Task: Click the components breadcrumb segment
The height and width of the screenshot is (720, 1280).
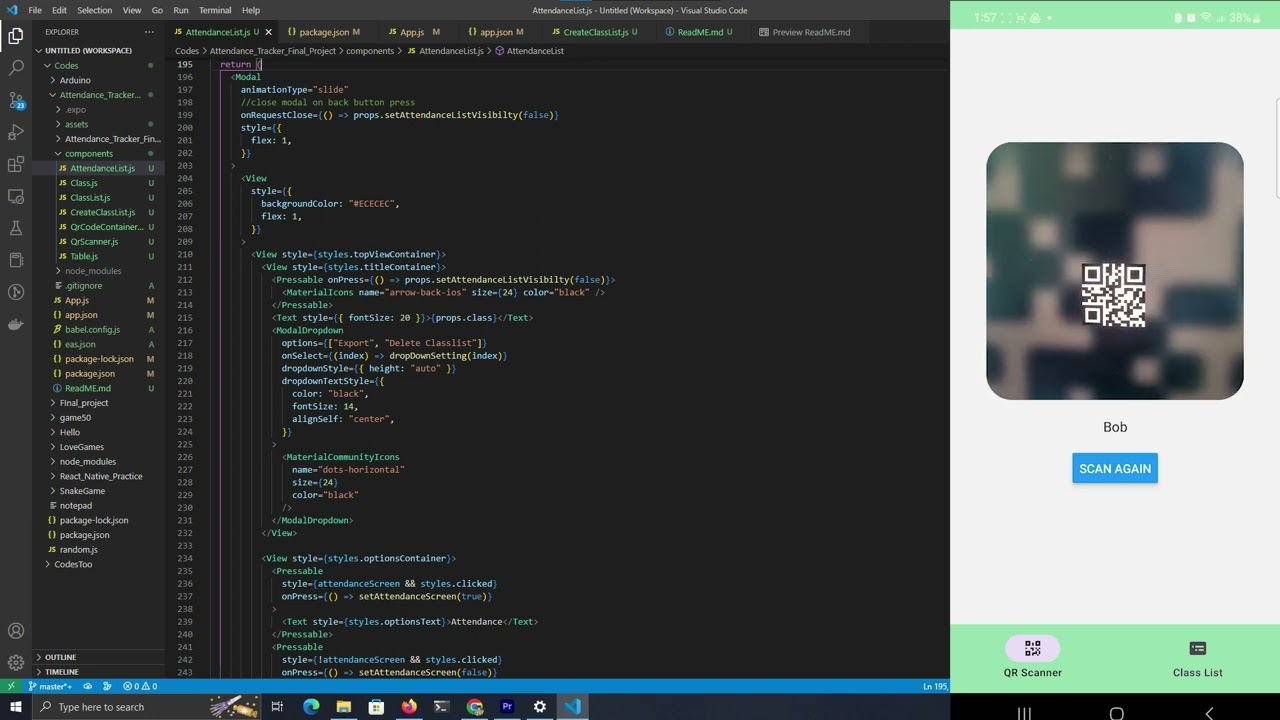Action: tap(370, 51)
